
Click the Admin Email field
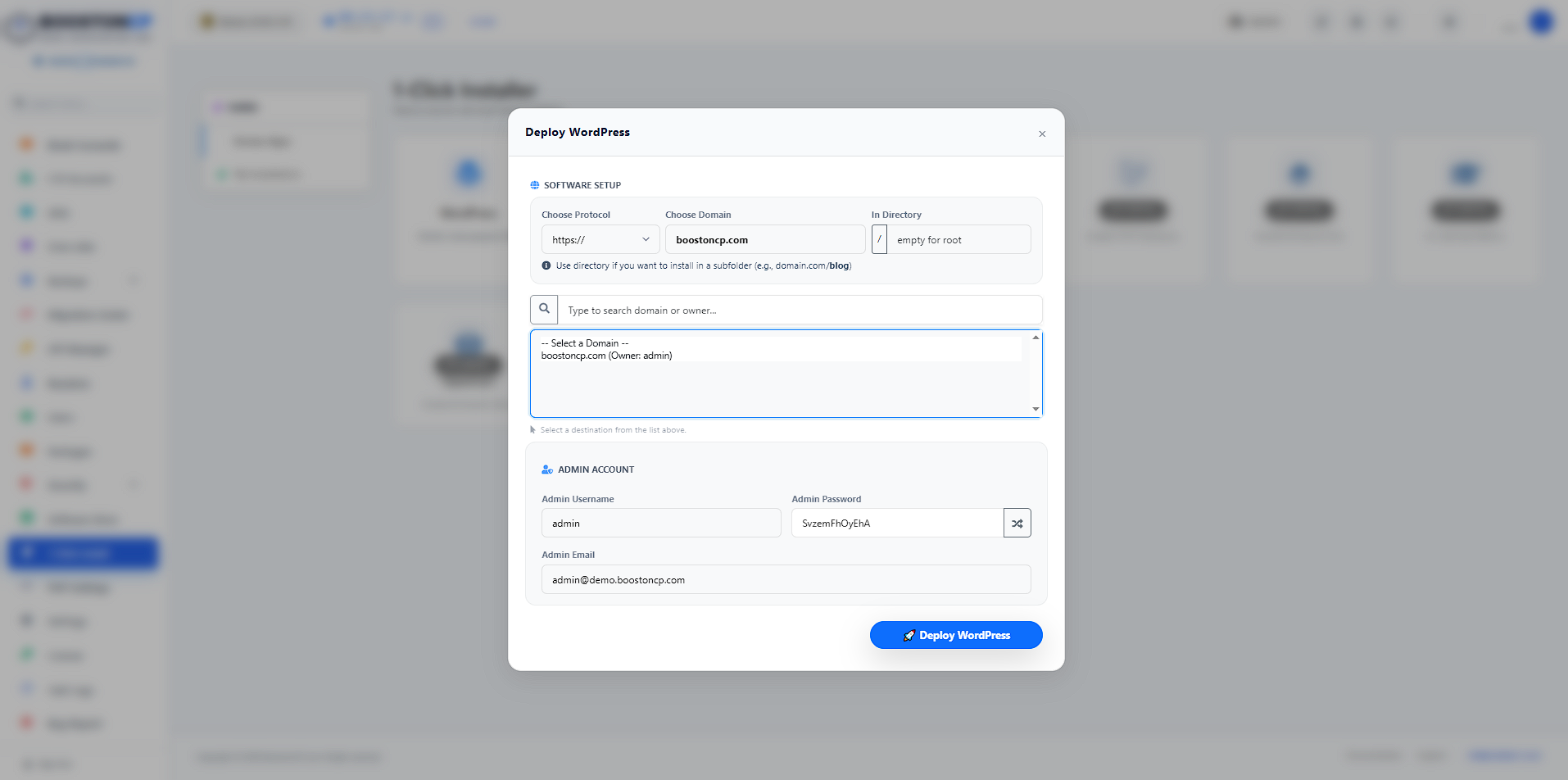786,579
